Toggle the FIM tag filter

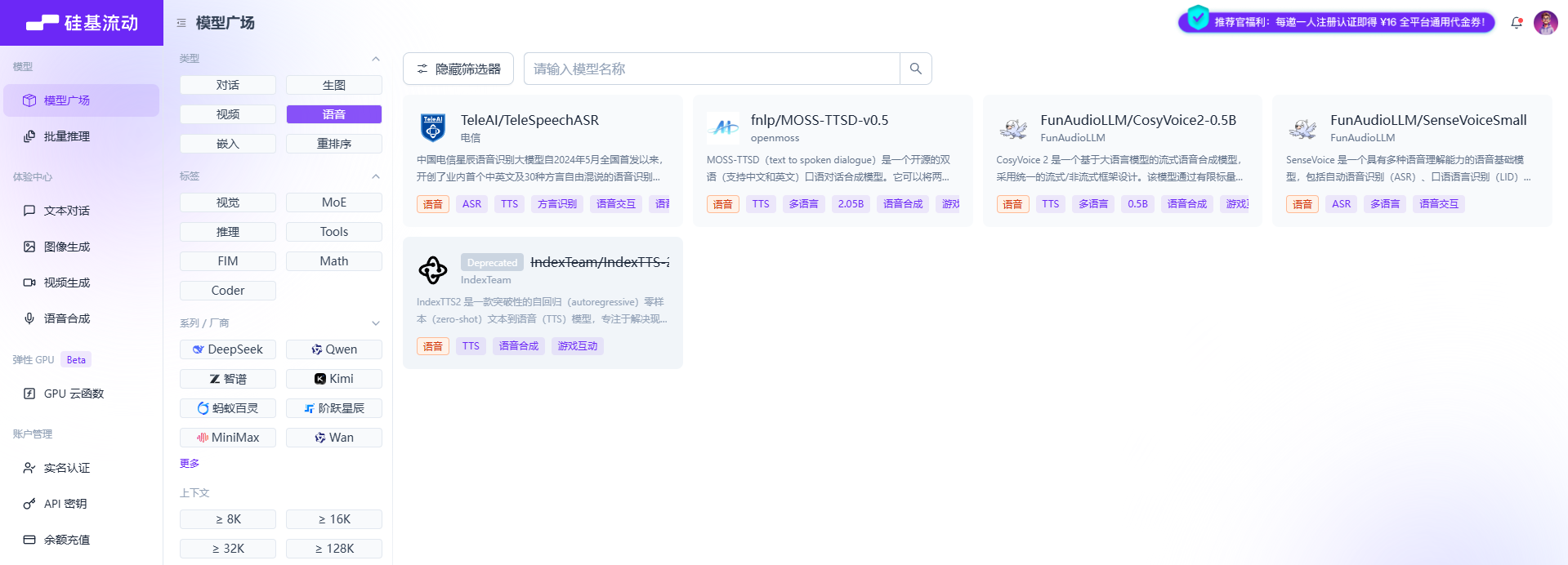point(228,261)
